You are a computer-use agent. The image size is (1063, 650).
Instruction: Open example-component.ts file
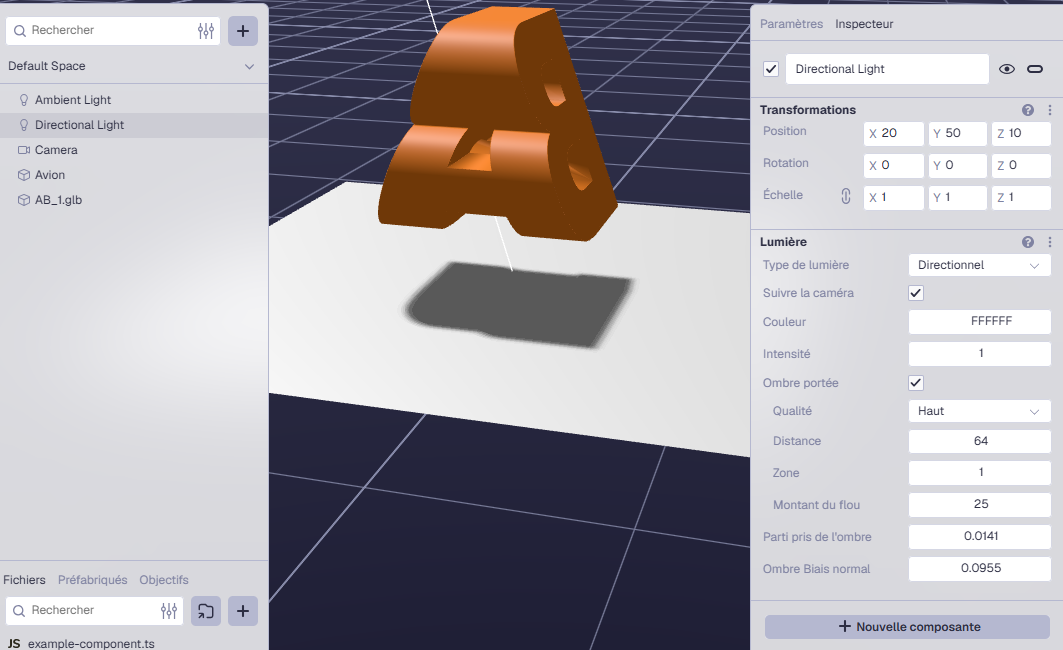click(91, 643)
